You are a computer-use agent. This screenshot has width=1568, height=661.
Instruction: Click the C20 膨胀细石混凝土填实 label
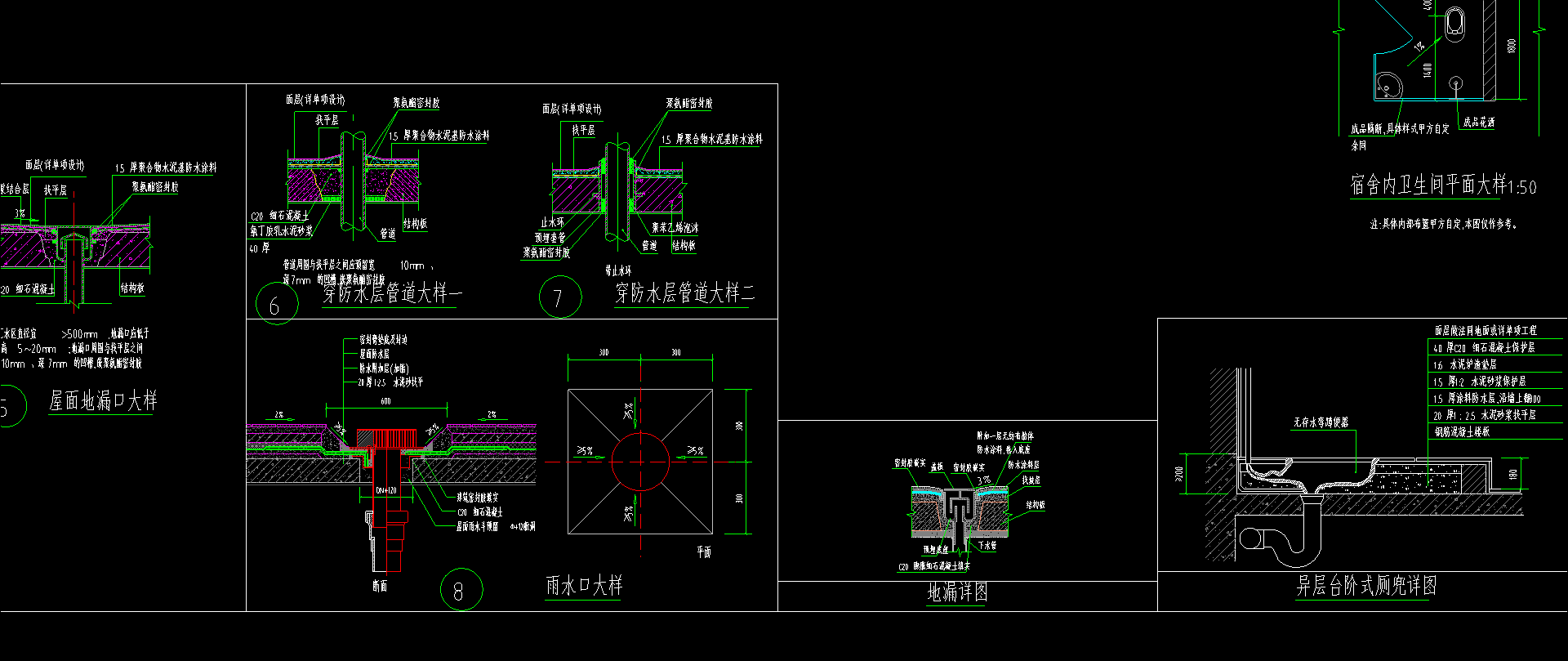(934, 565)
